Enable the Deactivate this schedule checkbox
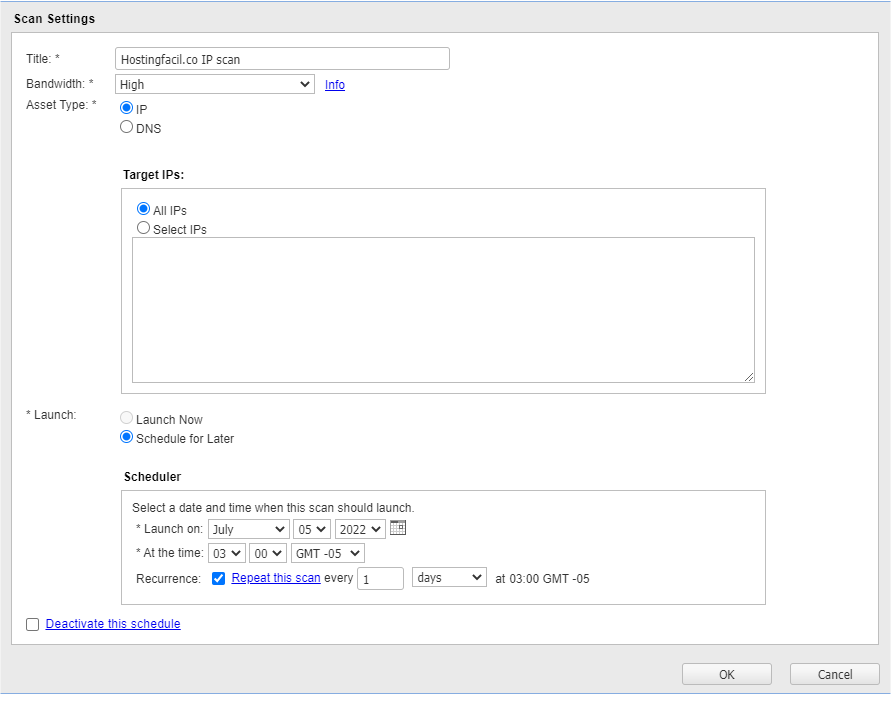The height and width of the screenshot is (701, 891). pyautogui.click(x=33, y=624)
